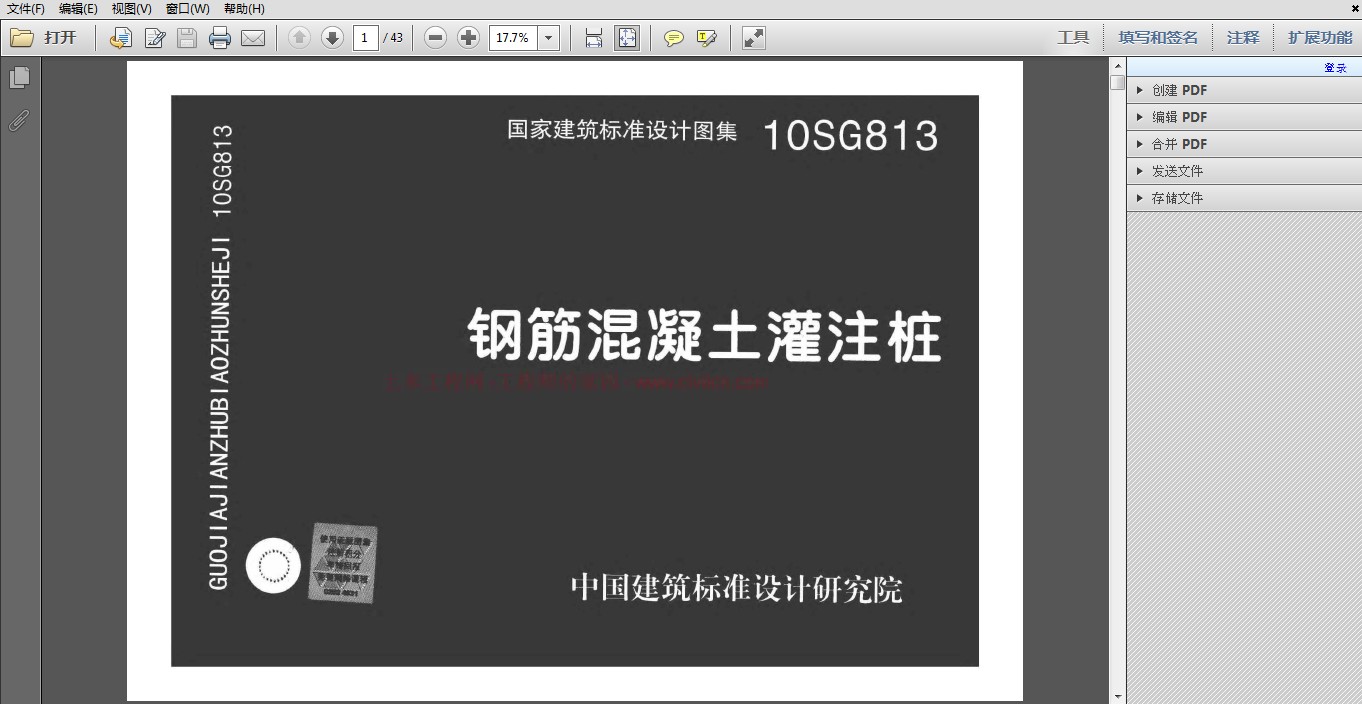Open the 填写和签名 pane
The image size is (1362, 704).
1158,38
